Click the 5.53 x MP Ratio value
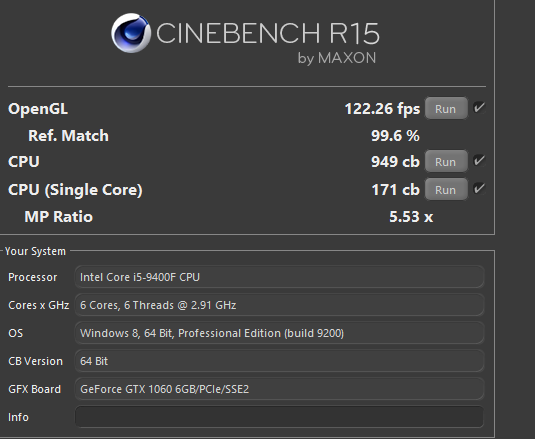This screenshot has height=439, width=535. (x=411, y=217)
